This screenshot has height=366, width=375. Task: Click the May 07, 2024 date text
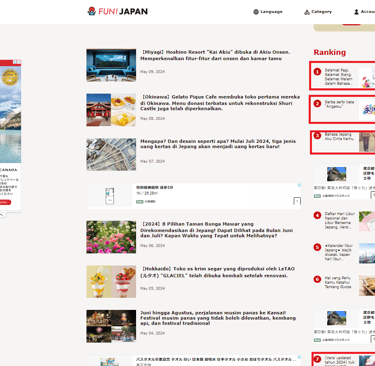(152, 161)
